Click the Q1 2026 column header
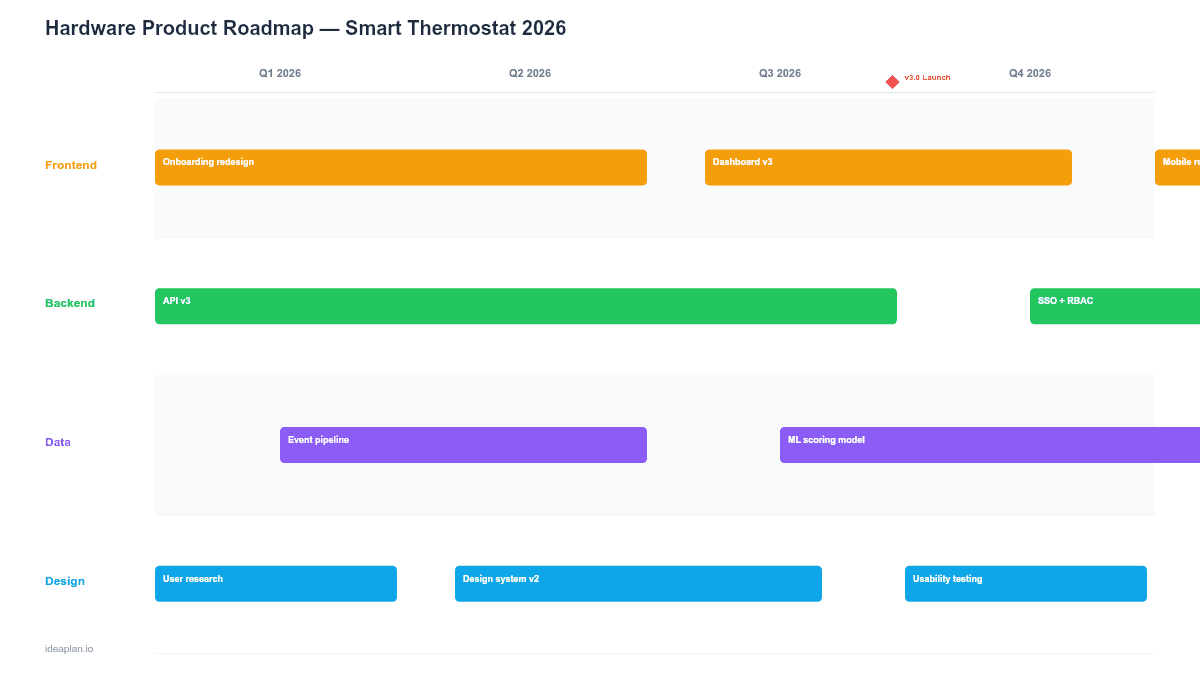This screenshot has width=1200, height=675. click(x=280, y=73)
